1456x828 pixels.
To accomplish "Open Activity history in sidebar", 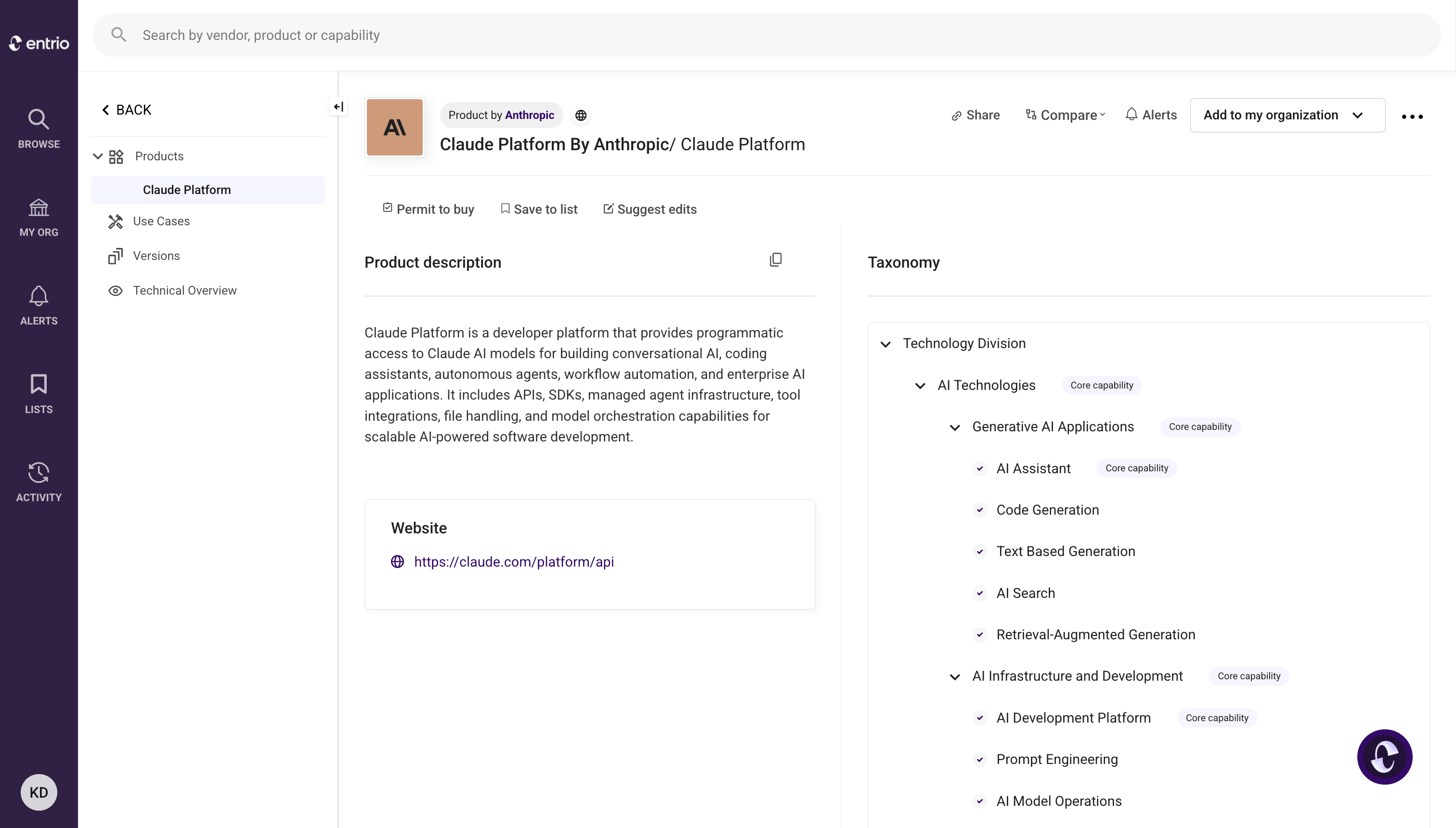I will click(x=39, y=482).
